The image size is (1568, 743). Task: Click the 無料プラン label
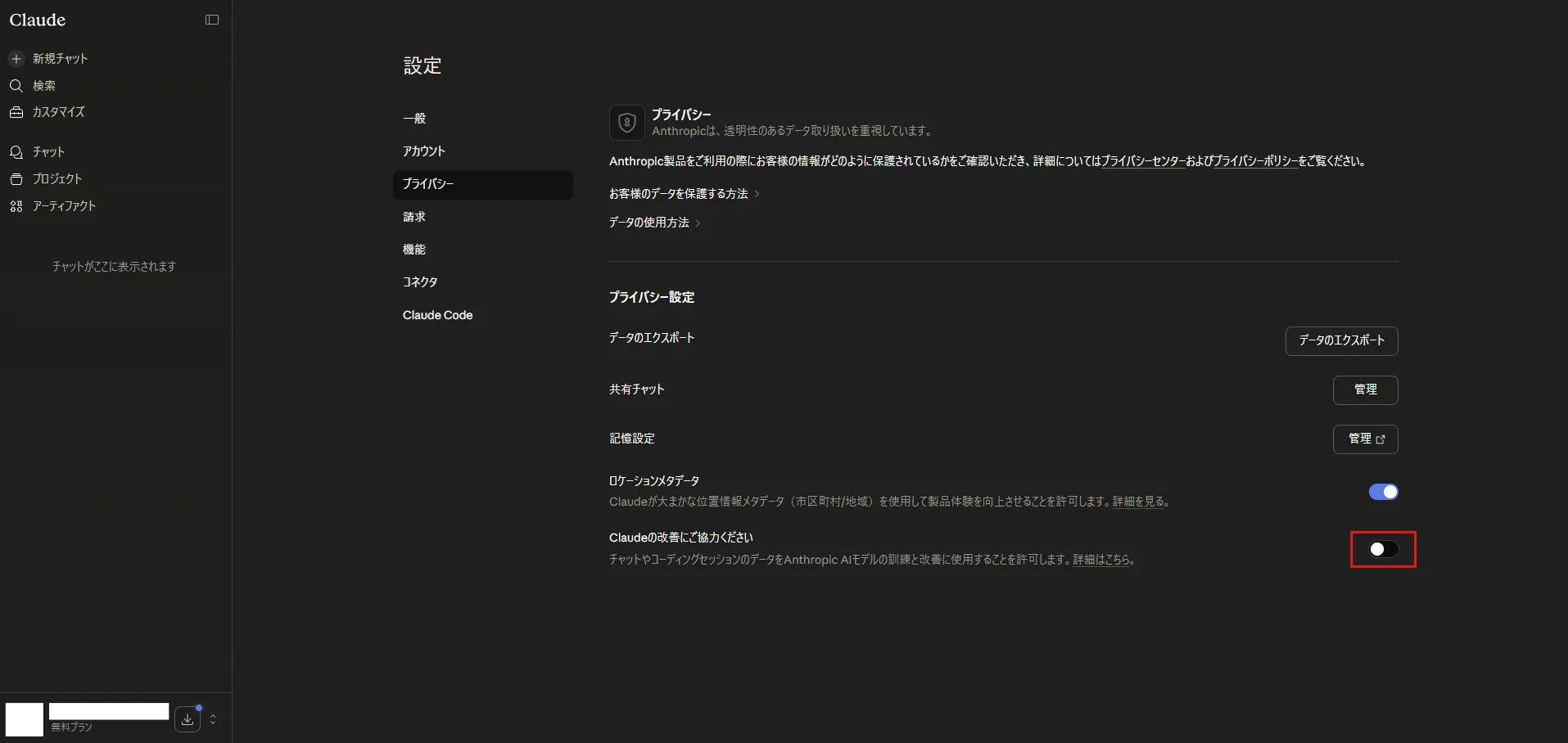pyautogui.click(x=71, y=727)
